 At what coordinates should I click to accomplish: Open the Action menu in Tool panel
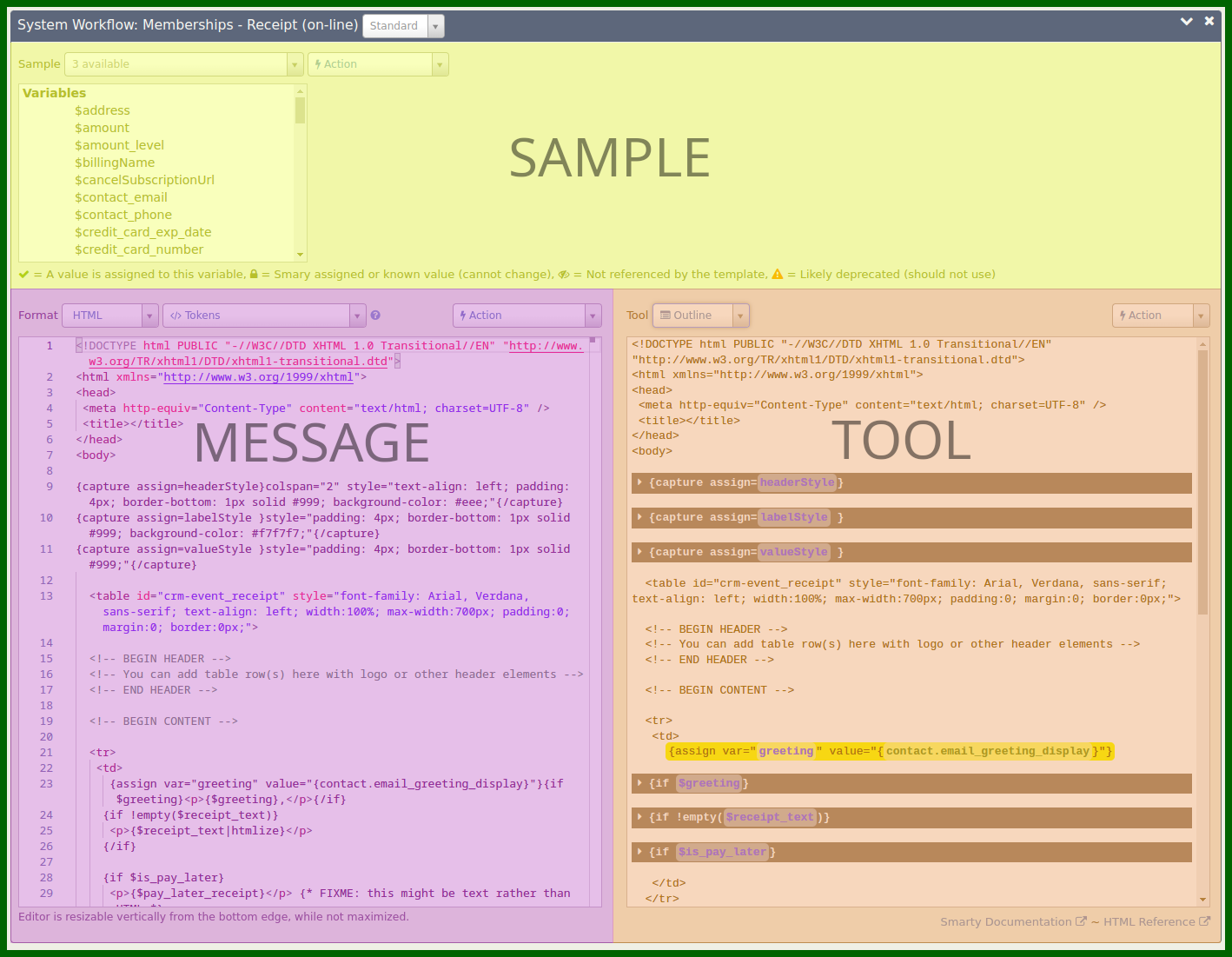click(x=1160, y=316)
